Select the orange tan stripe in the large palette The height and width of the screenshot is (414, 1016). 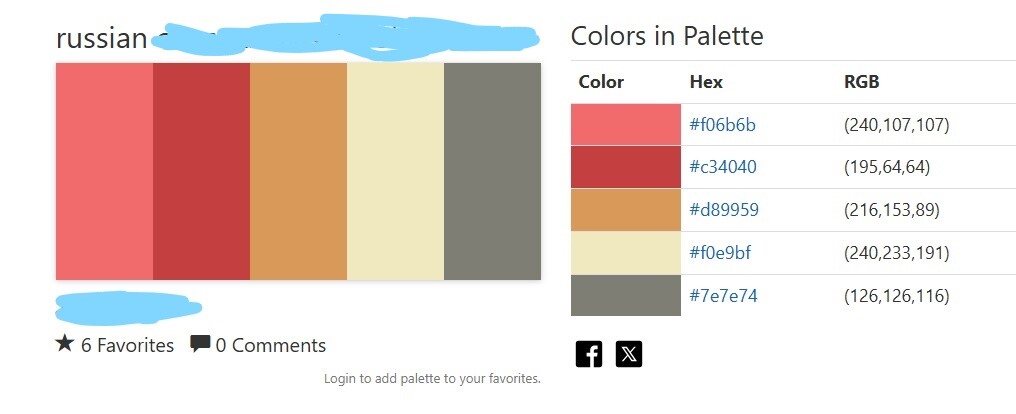pyautogui.click(x=298, y=171)
